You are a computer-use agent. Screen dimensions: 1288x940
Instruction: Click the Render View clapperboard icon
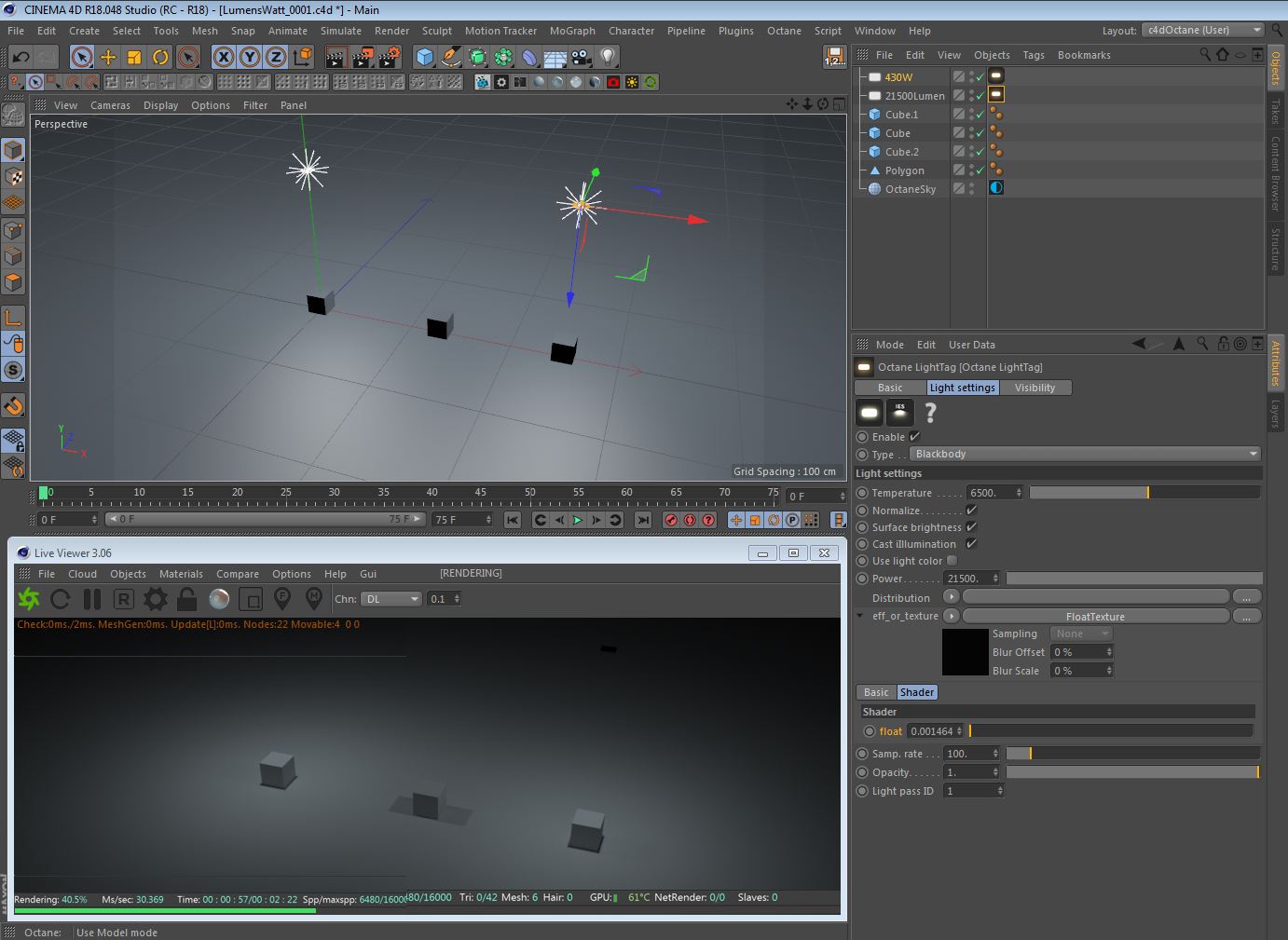pos(336,57)
